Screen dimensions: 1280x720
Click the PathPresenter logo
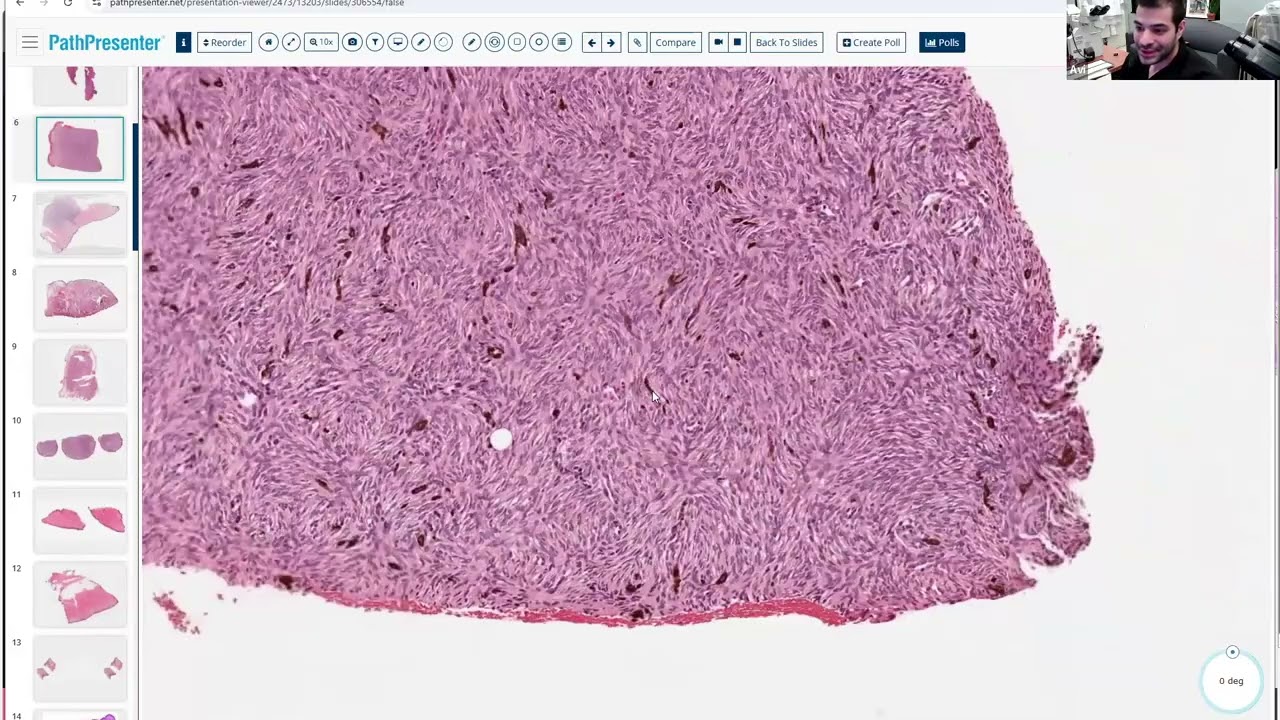[x=105, y=42]
